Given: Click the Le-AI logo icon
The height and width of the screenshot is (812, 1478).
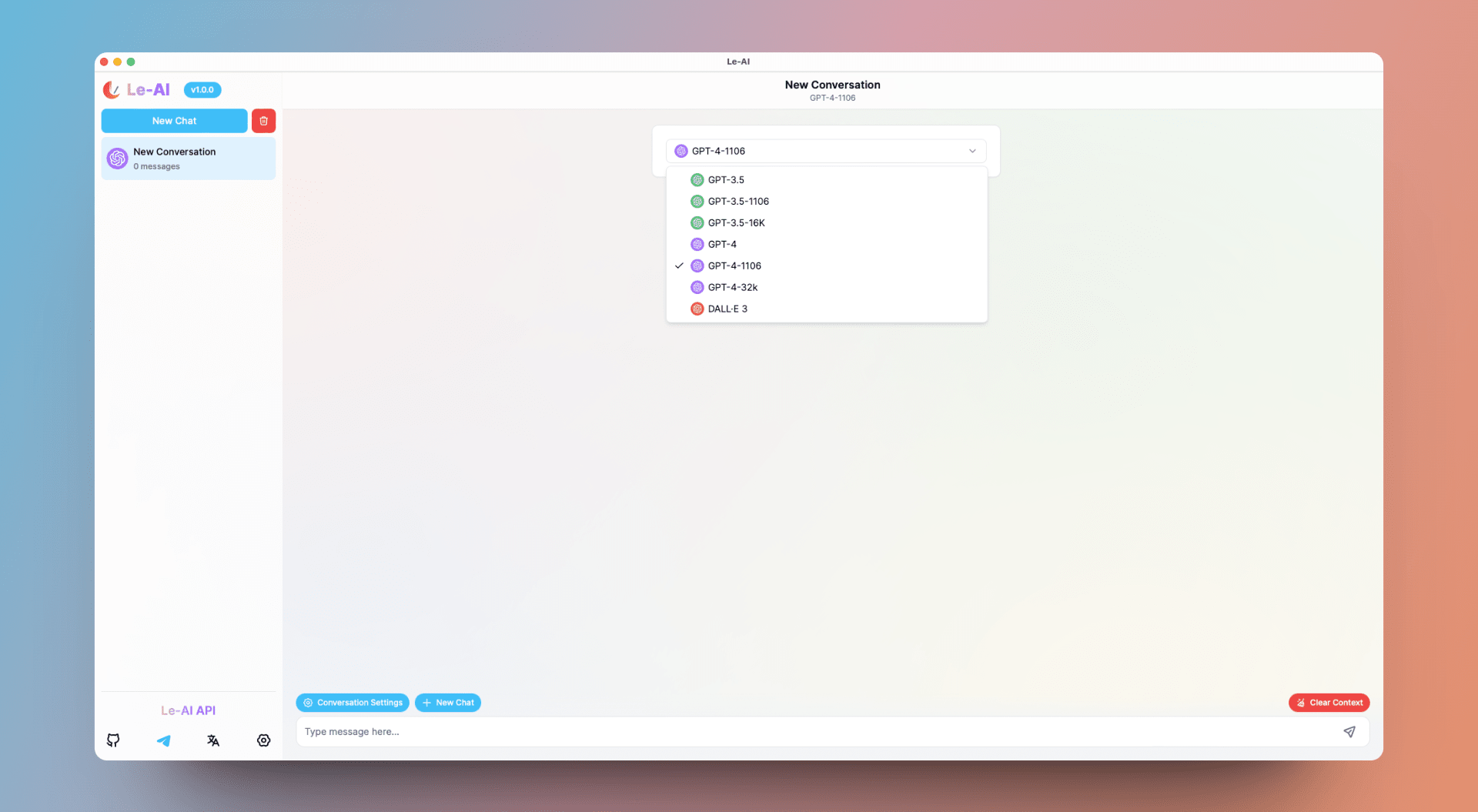Looking at the screenshot, I should pos(112,90).
